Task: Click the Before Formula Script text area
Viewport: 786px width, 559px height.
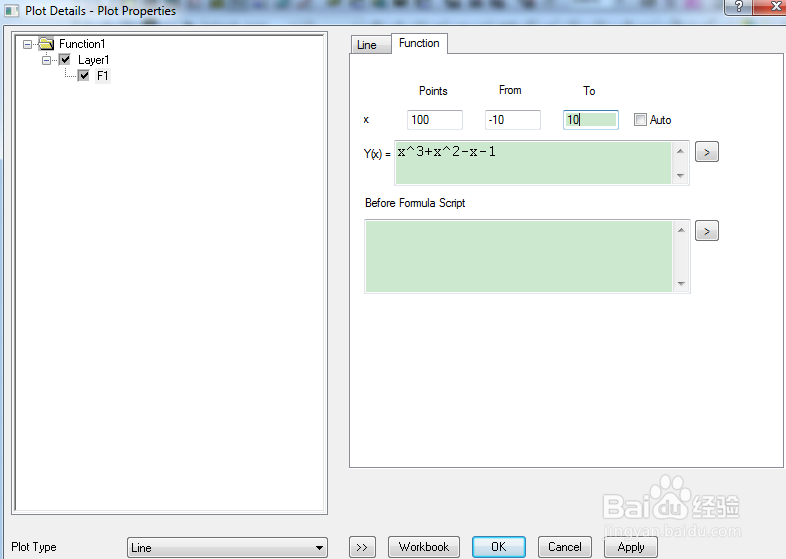Action: [x=519, y=256]
